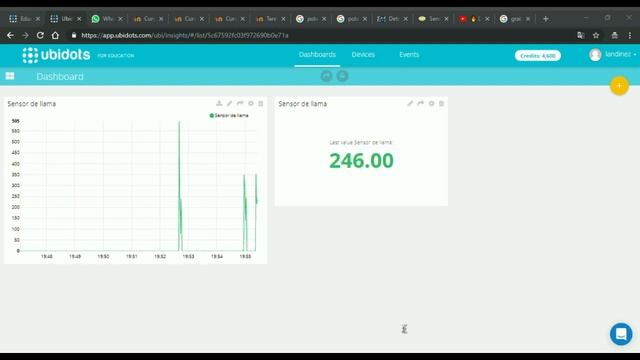Edit the last value Sensor de llama widget

[x=410, y=103]
